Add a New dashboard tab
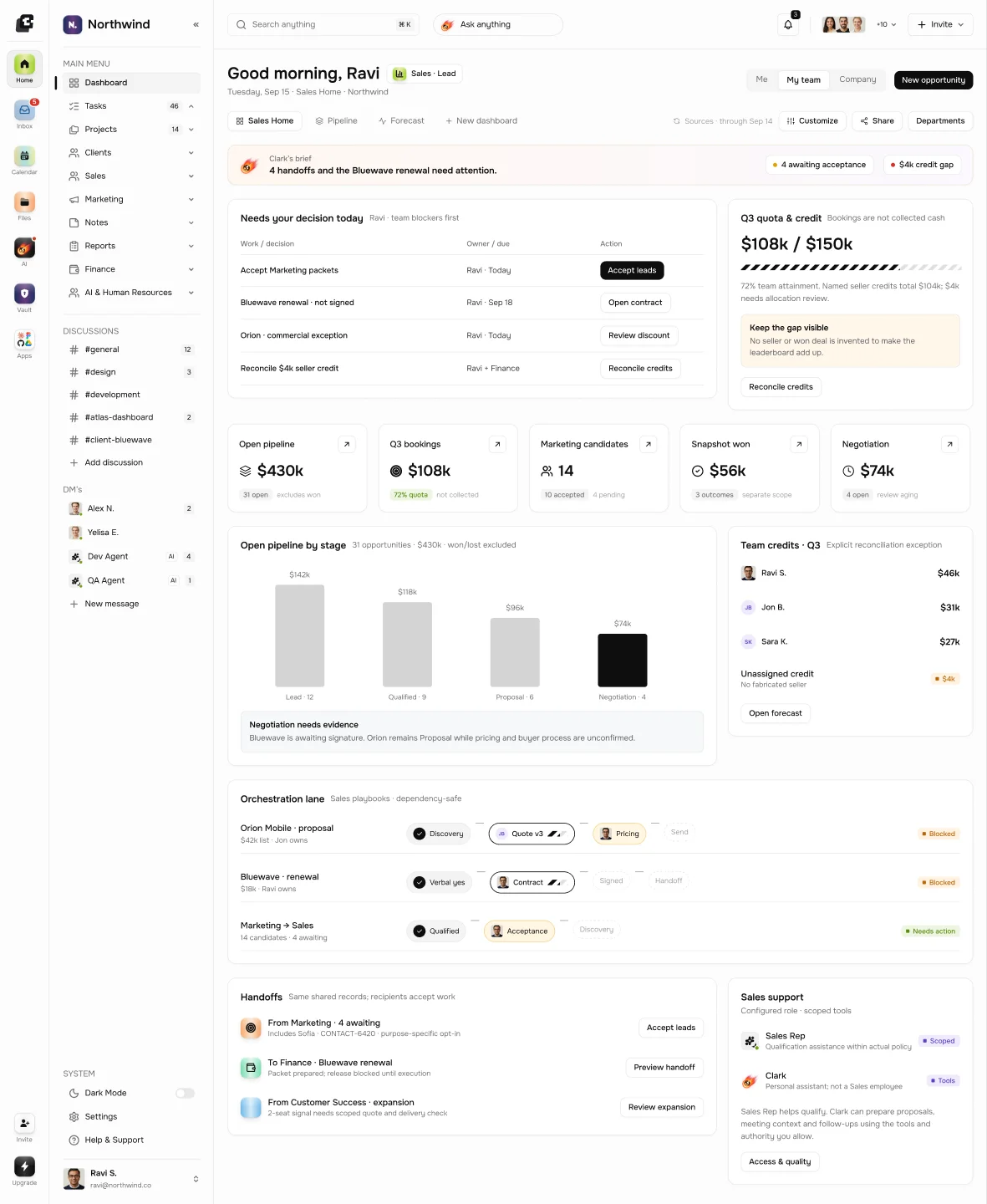 [x=481, y=121]
